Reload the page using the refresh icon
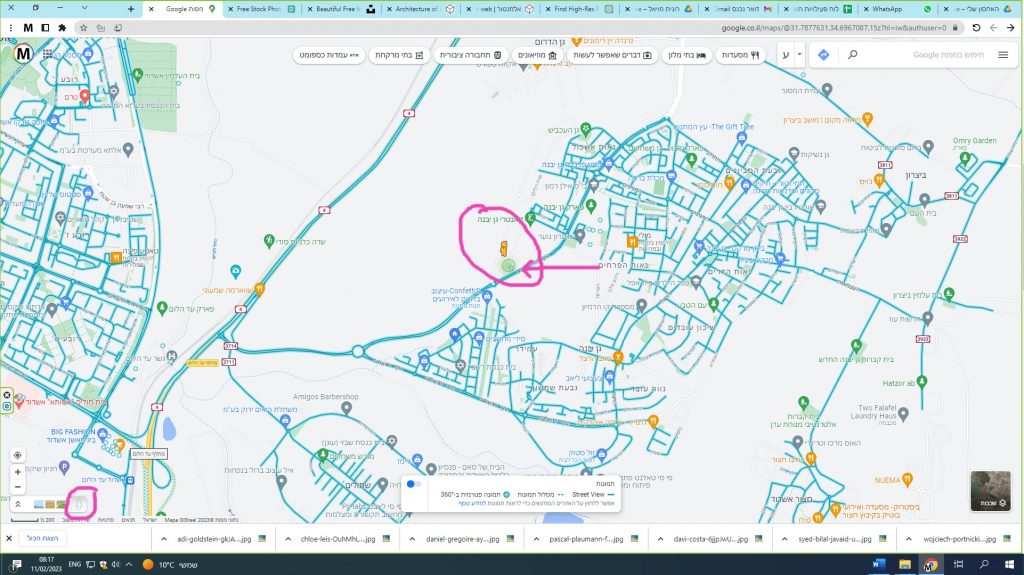Image resolution: width=1024 pixels, height=575 pixels. point(976,27)
